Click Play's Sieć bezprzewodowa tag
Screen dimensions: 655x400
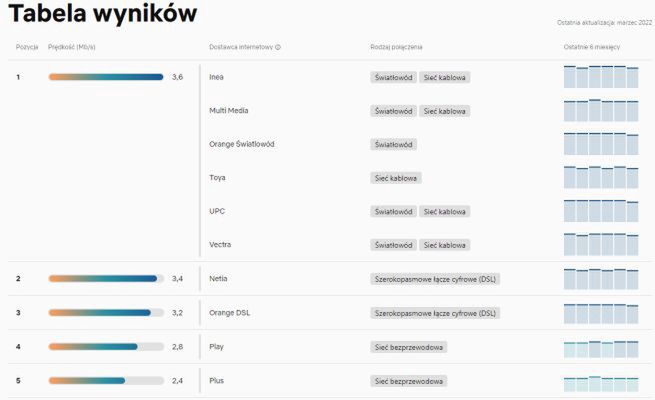409,347
